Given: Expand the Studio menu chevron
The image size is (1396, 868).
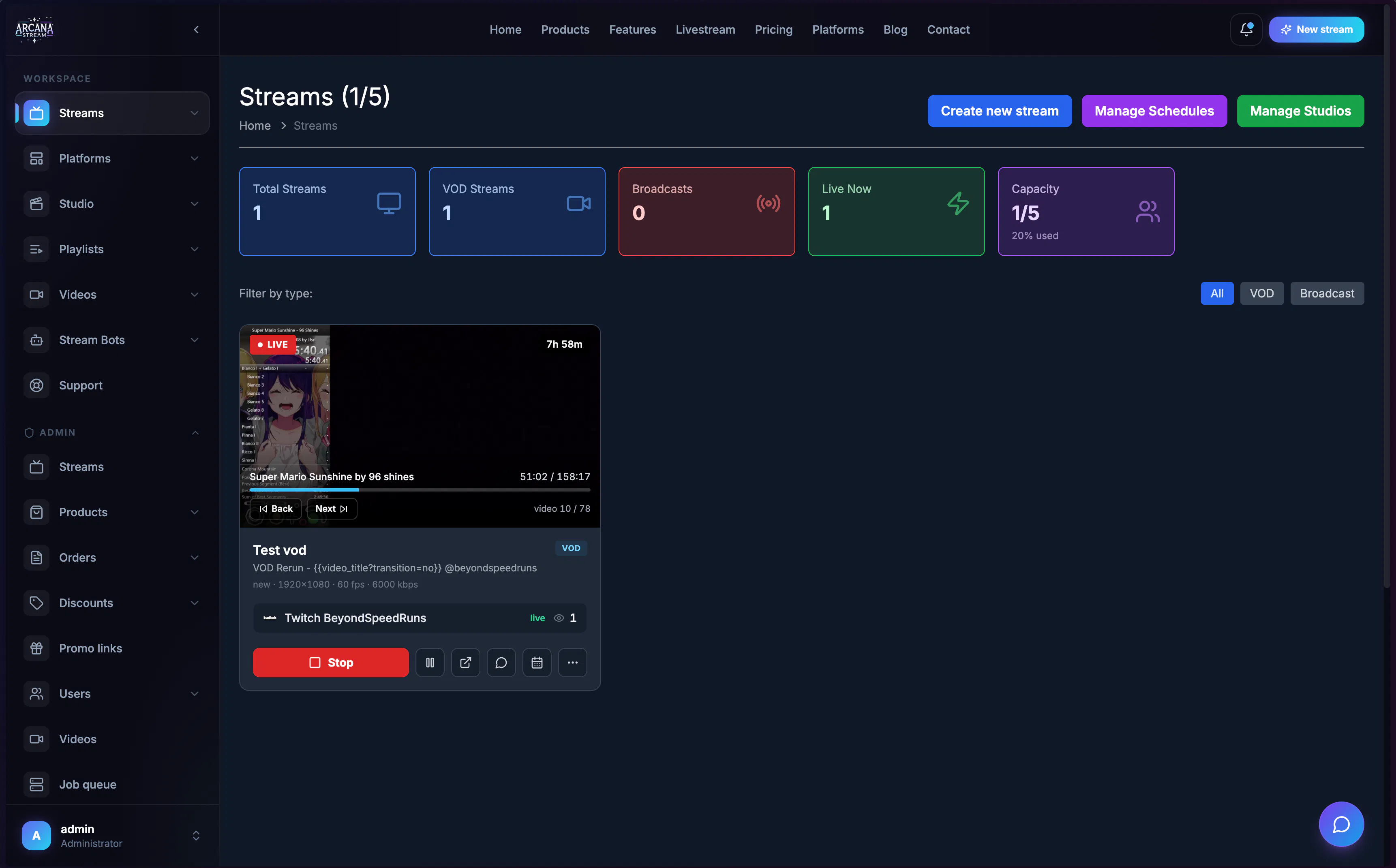Looking at the screenshot, I should coord(195,204).
